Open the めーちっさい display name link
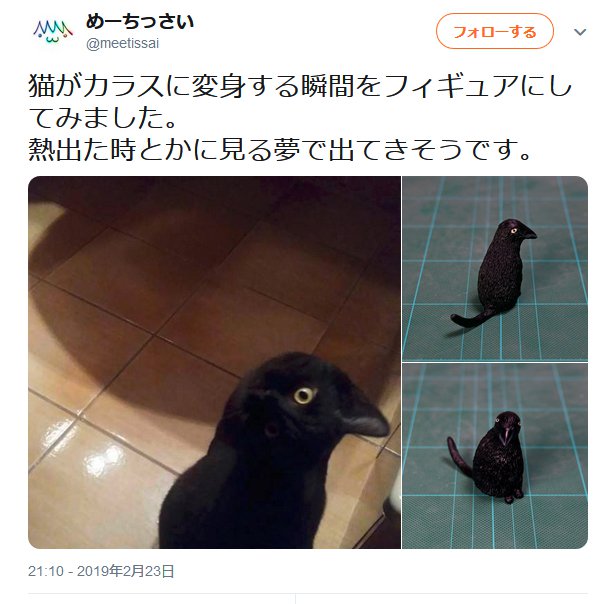Screen dimensions: 616x604 (x=140, y=22)
